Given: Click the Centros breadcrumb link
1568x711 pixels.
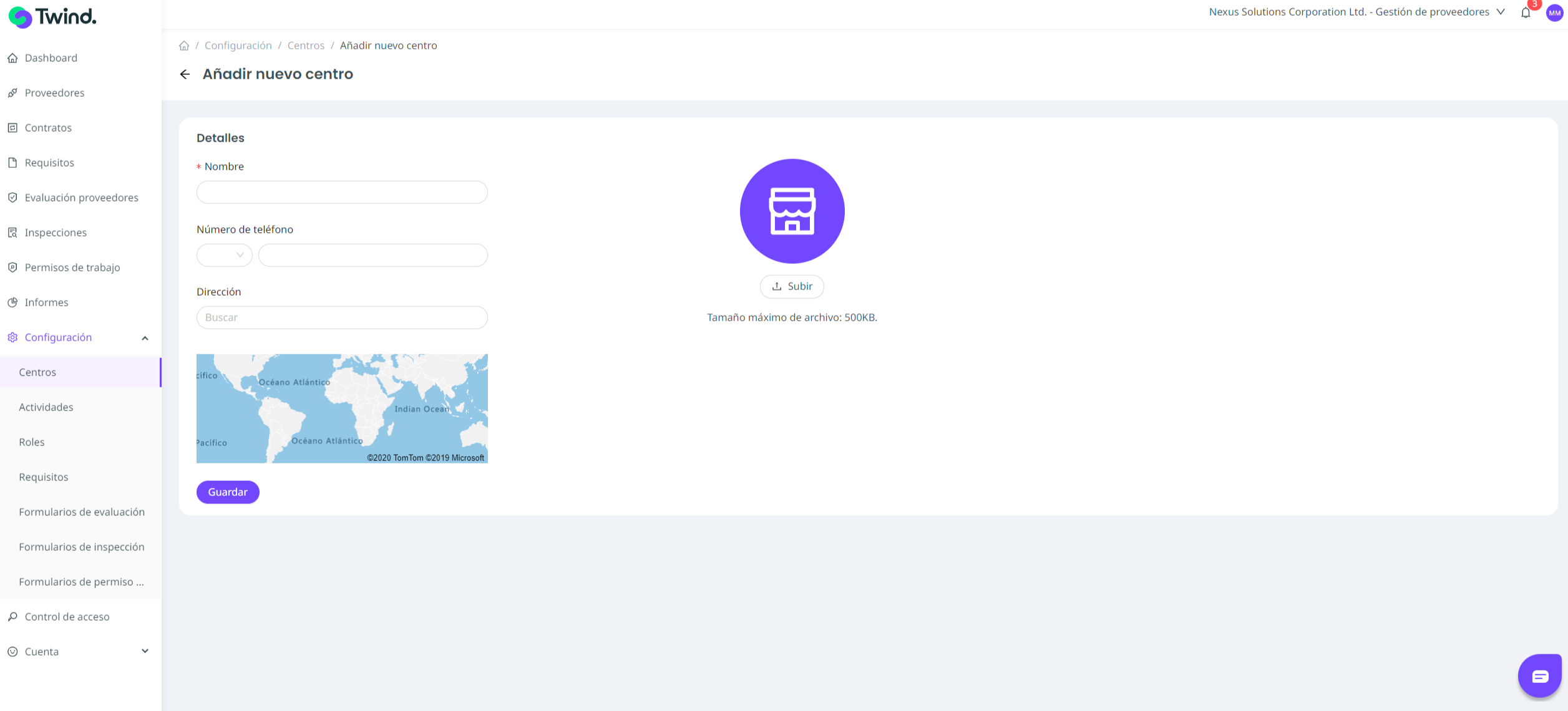Looking at the screenshot, I should coord(306,46).
